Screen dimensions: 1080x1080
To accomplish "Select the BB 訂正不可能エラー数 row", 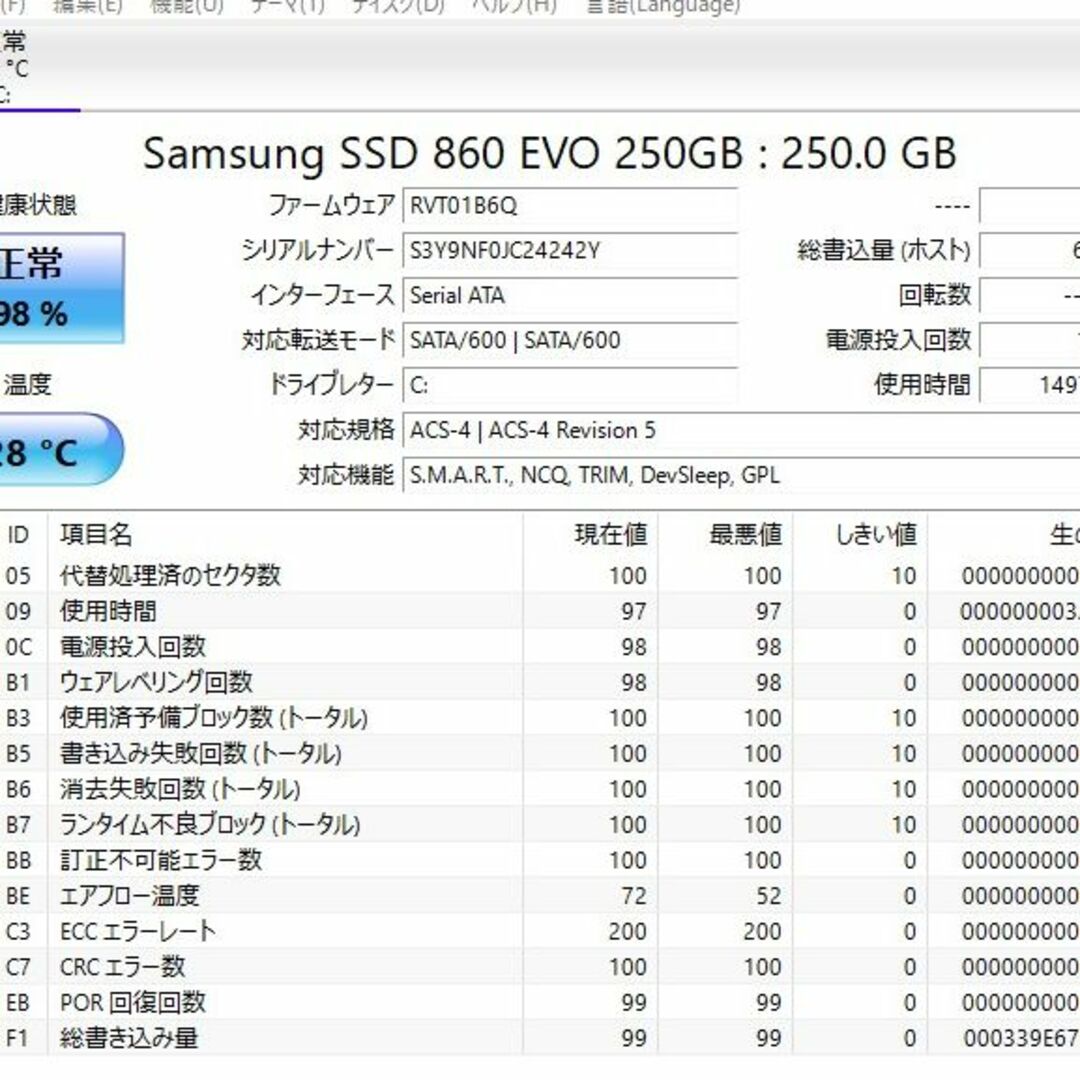I will click(540, 861).
